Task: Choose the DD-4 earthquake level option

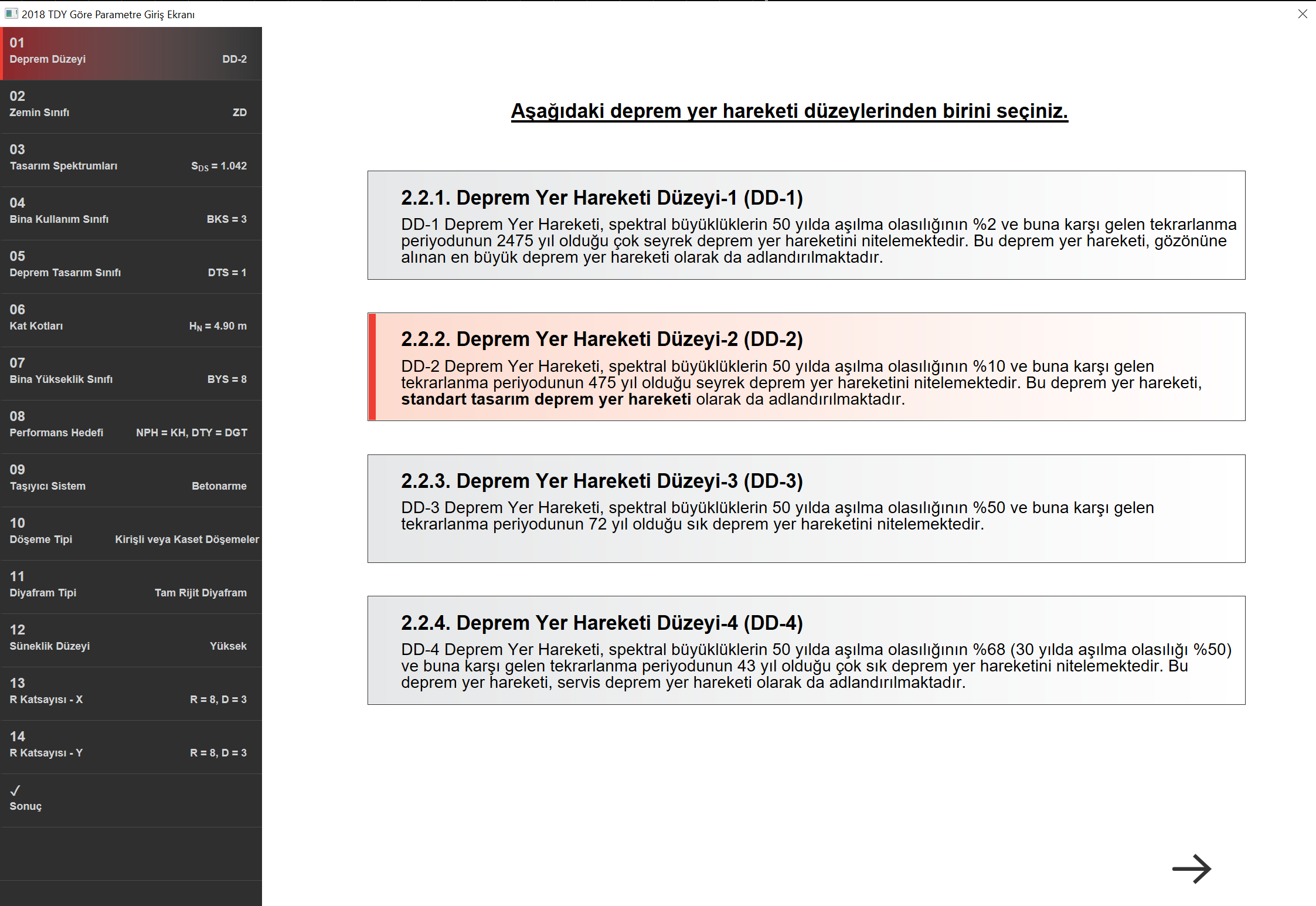Action: tap(806, 650)
